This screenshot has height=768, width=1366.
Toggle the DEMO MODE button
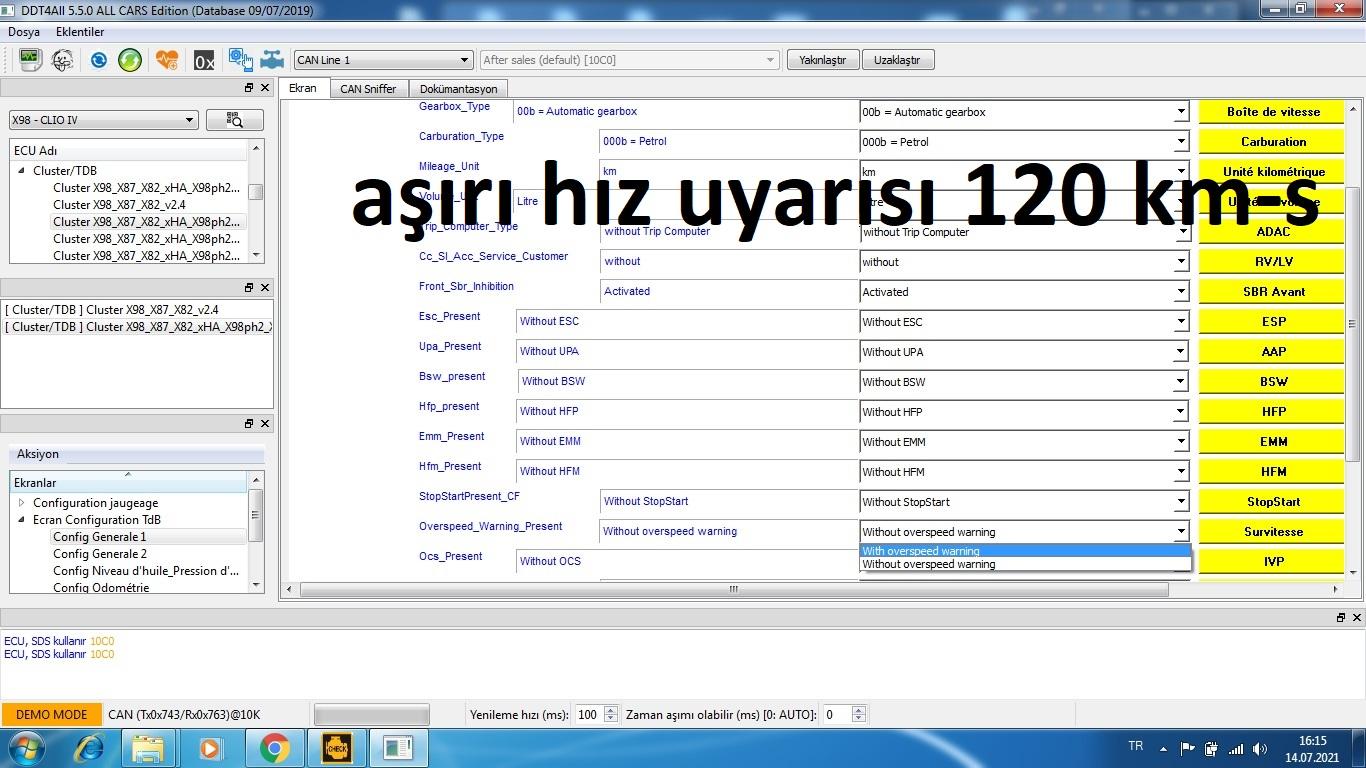coord(52,714)
